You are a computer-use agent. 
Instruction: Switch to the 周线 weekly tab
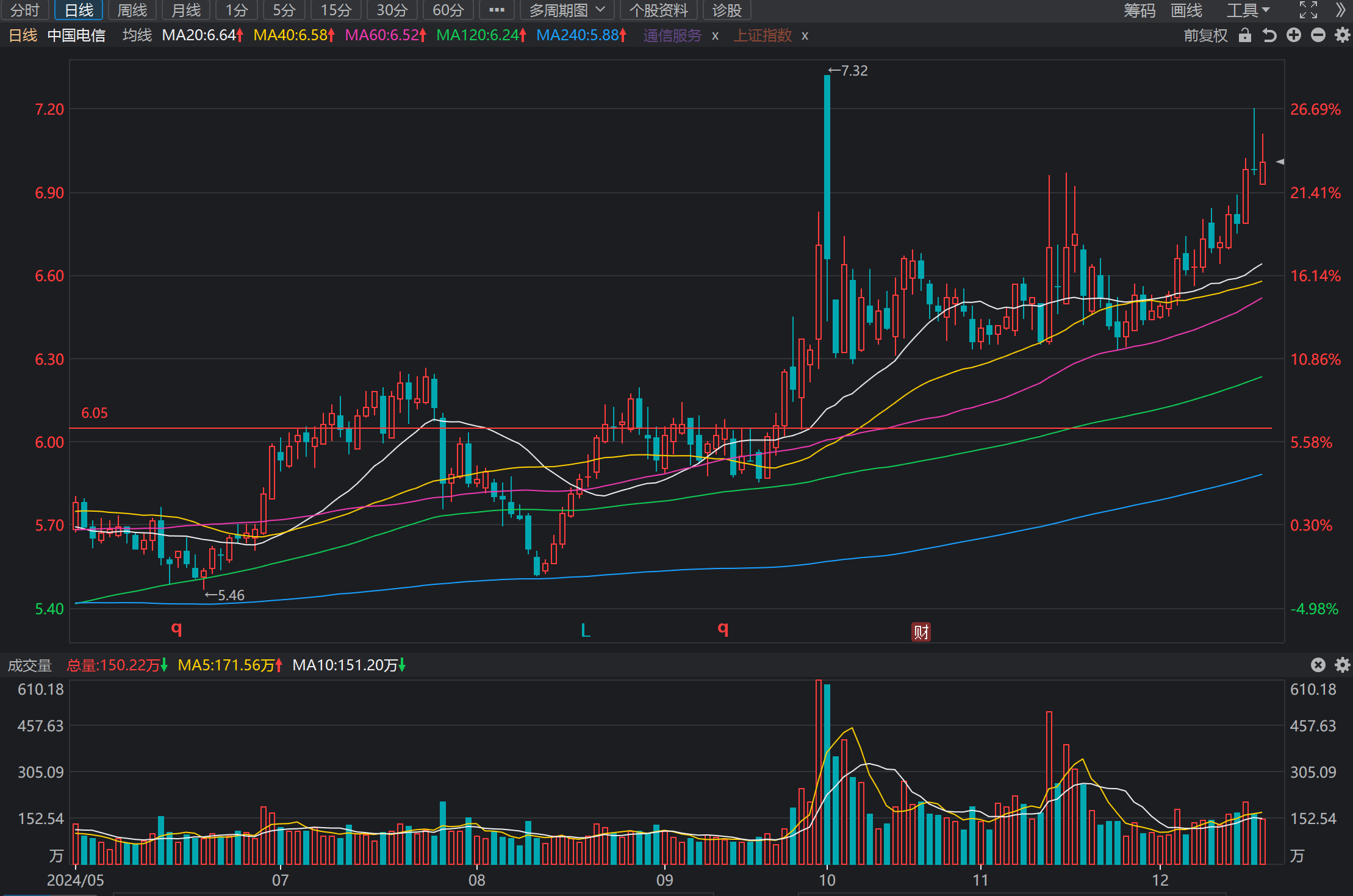coord(132,10)
